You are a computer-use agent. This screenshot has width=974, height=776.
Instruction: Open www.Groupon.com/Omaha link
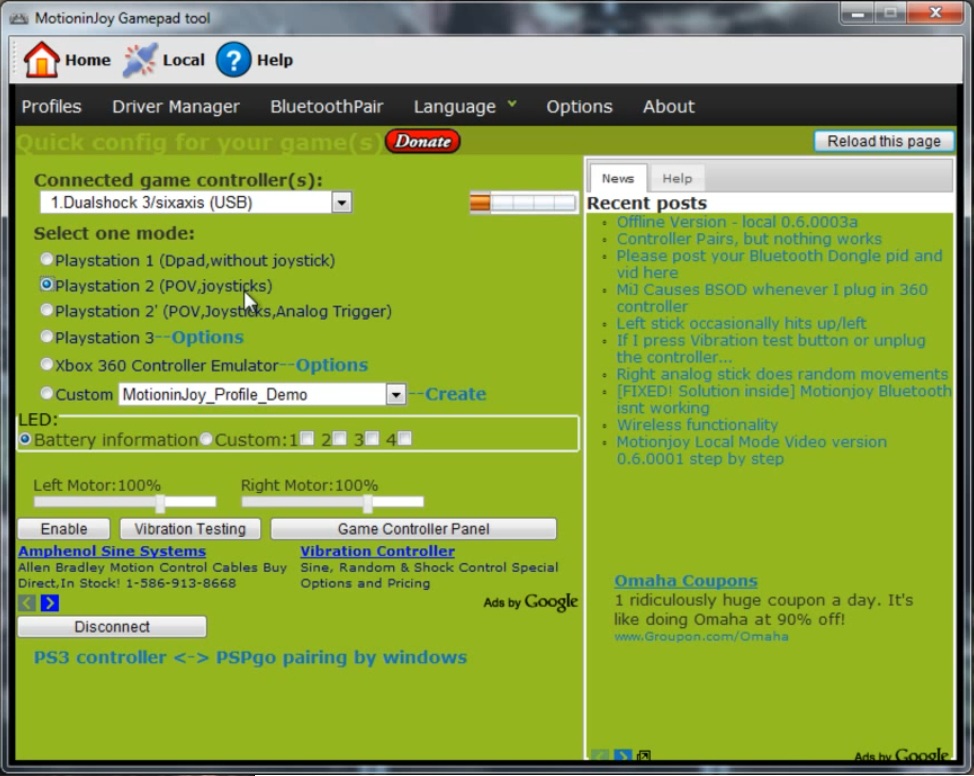(x=701, y=636)
